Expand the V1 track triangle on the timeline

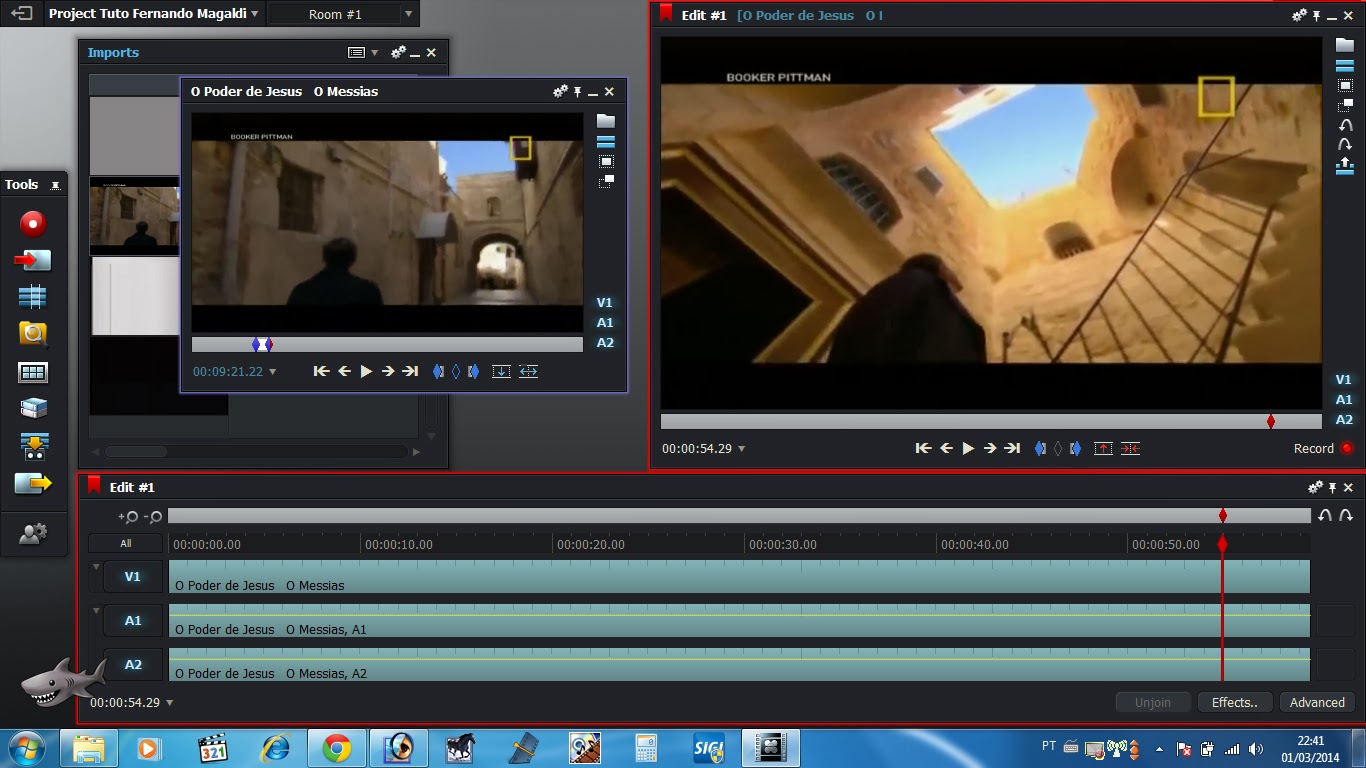[97, 567]
